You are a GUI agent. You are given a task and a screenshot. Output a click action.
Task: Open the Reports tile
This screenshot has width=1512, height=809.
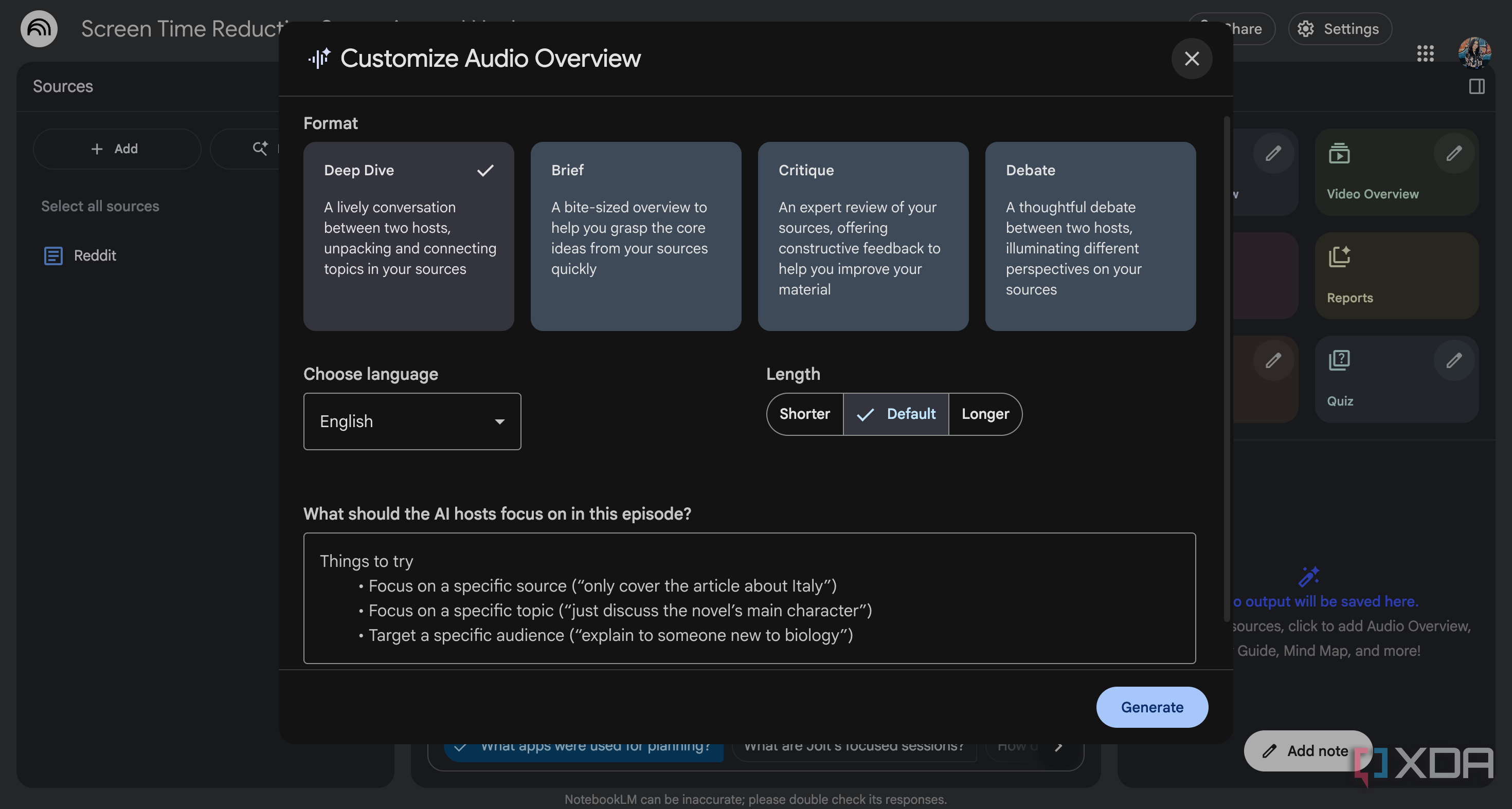[1396, 275]
